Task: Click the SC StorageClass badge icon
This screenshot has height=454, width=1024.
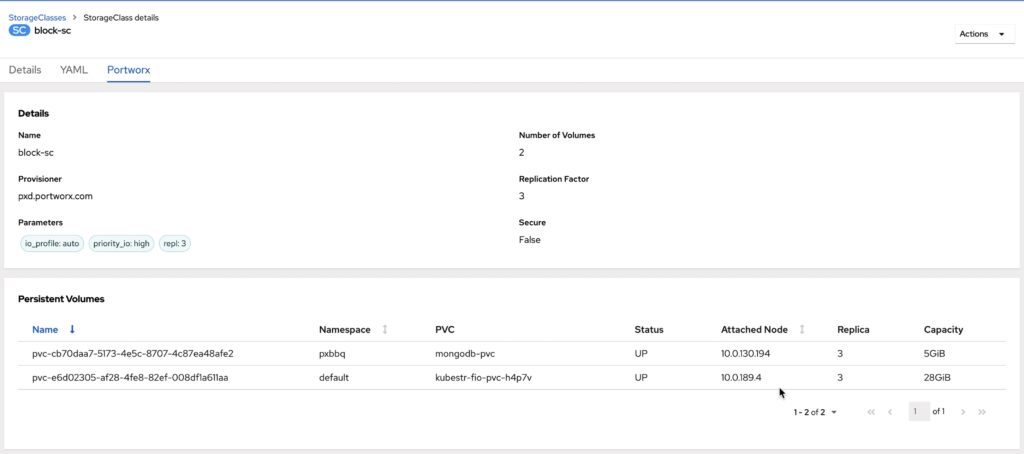Action: pyautogui.click(x=19, y=30)
